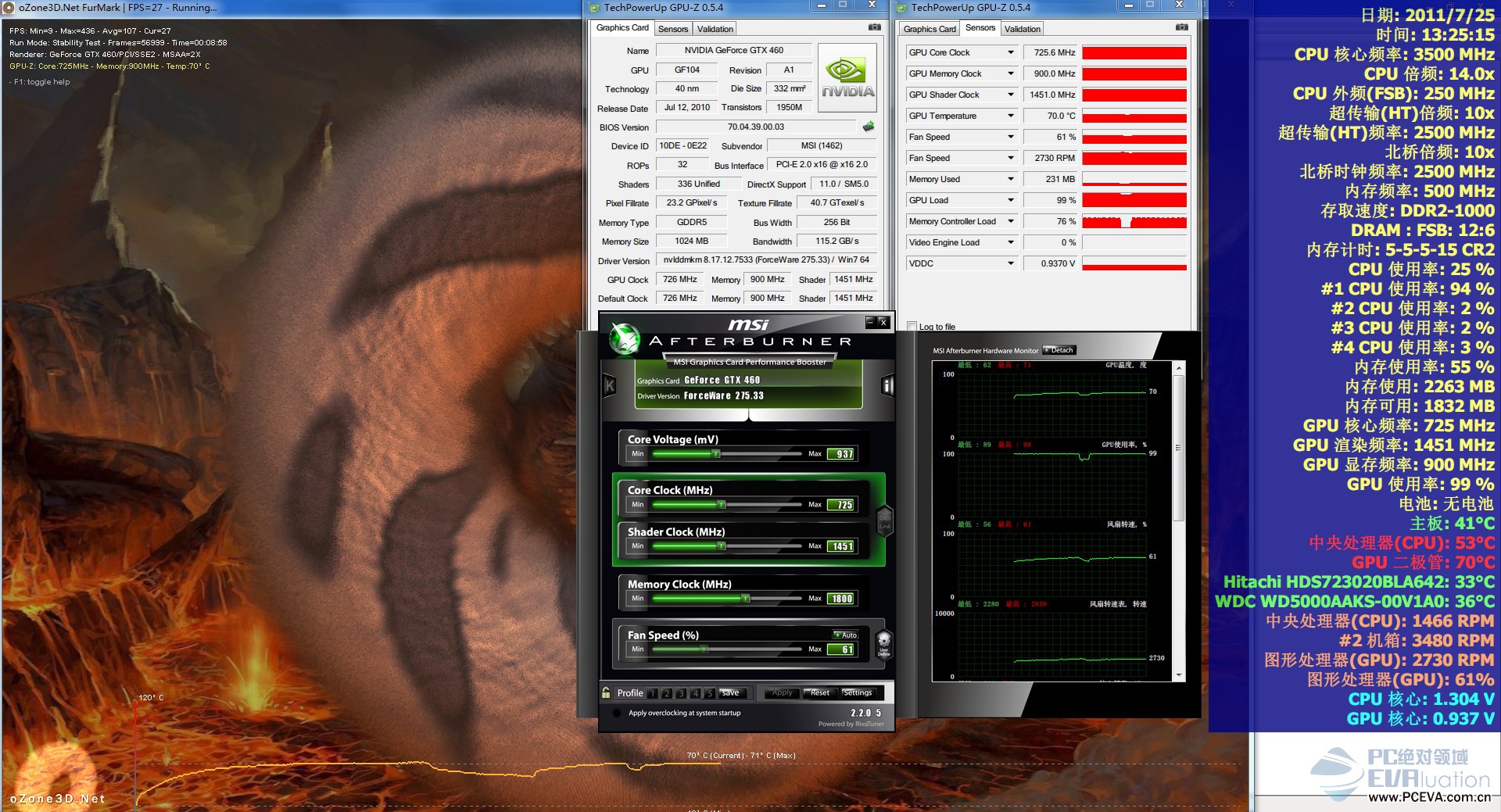Click the Shader Clock slider handle
The width and height of the screenshot is (1501, 812).
721,546
